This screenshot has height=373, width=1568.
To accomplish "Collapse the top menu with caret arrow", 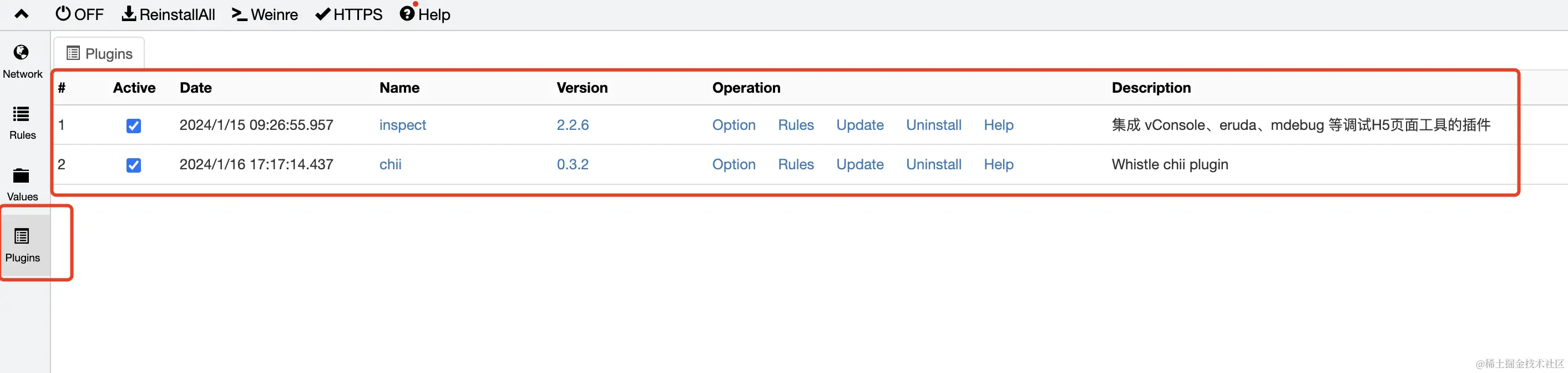I will [x=21, y=14].
